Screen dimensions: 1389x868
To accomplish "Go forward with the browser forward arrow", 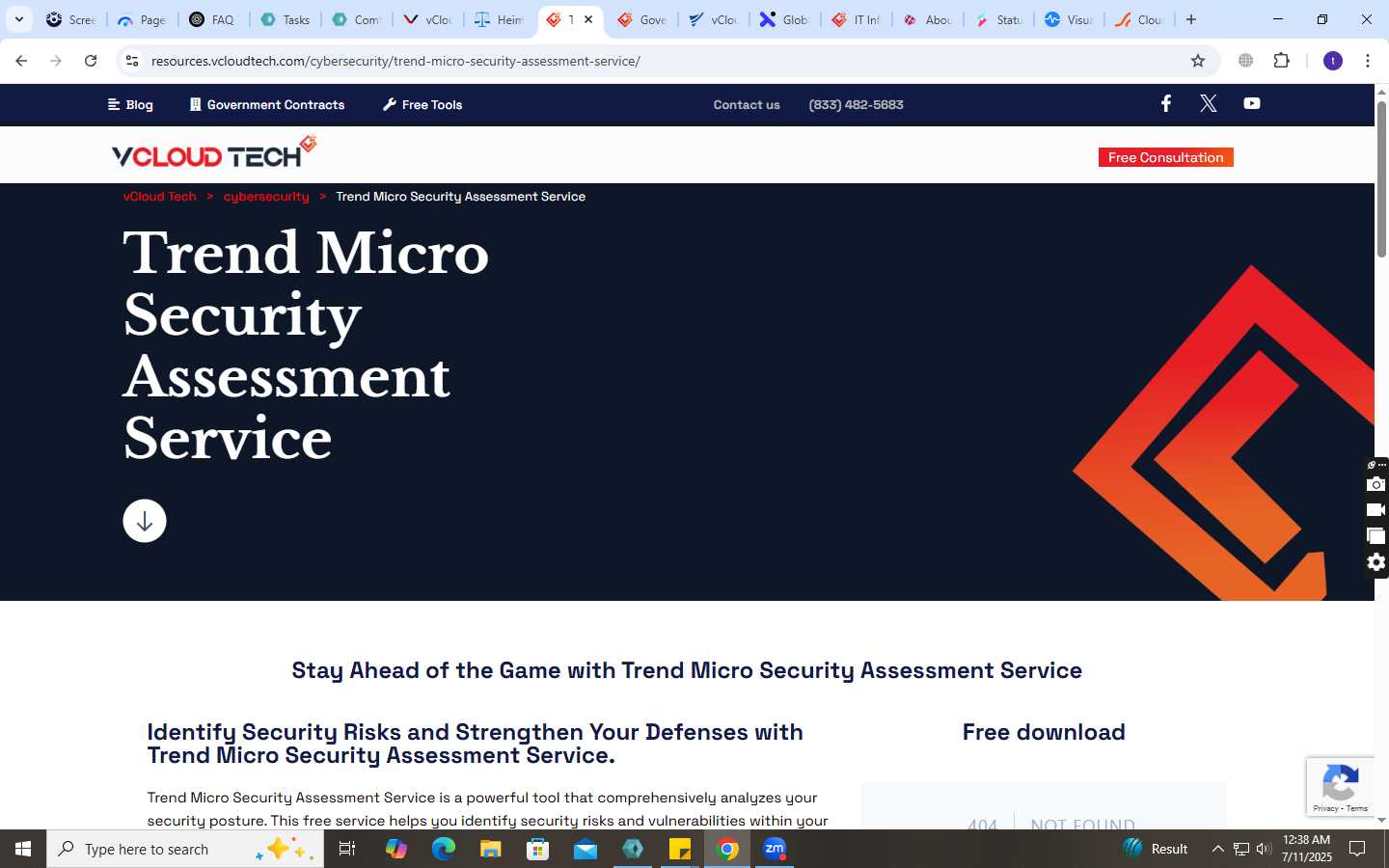I will 56,61.
